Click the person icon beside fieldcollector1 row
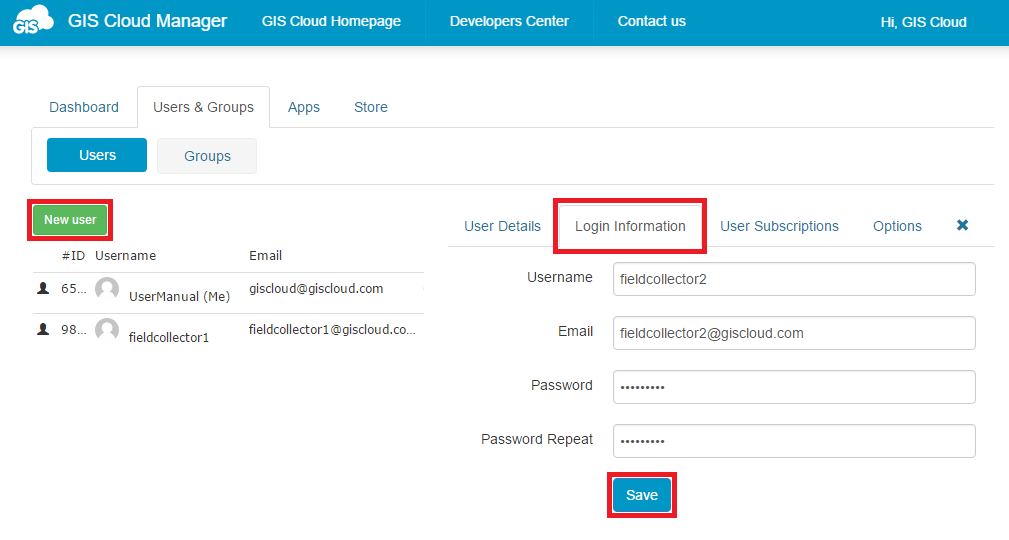Image resolution: width=1009 pixels, height=540 pixels. click(x=43, y=330)
